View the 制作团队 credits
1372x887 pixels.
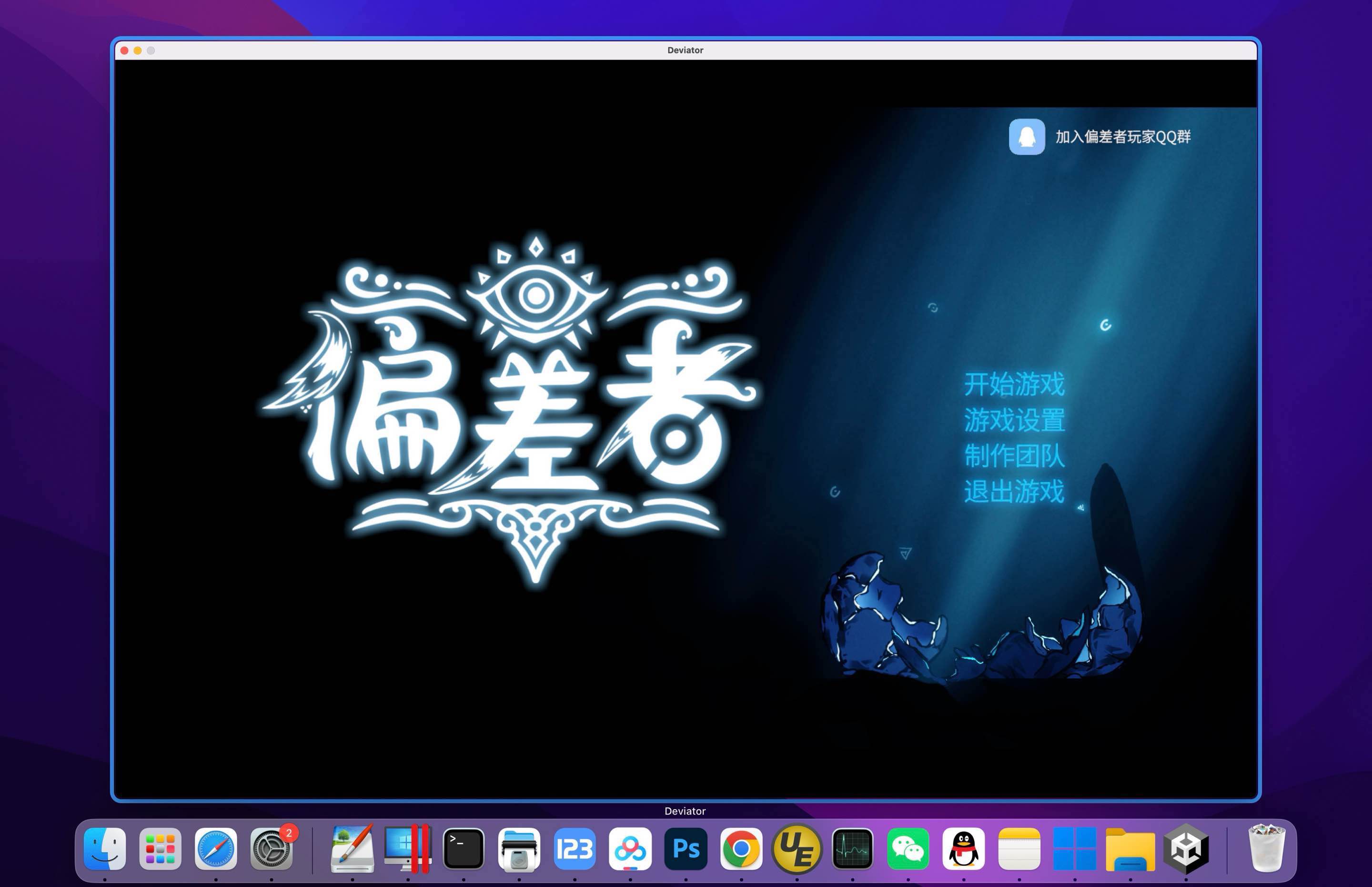(1014, 455)
